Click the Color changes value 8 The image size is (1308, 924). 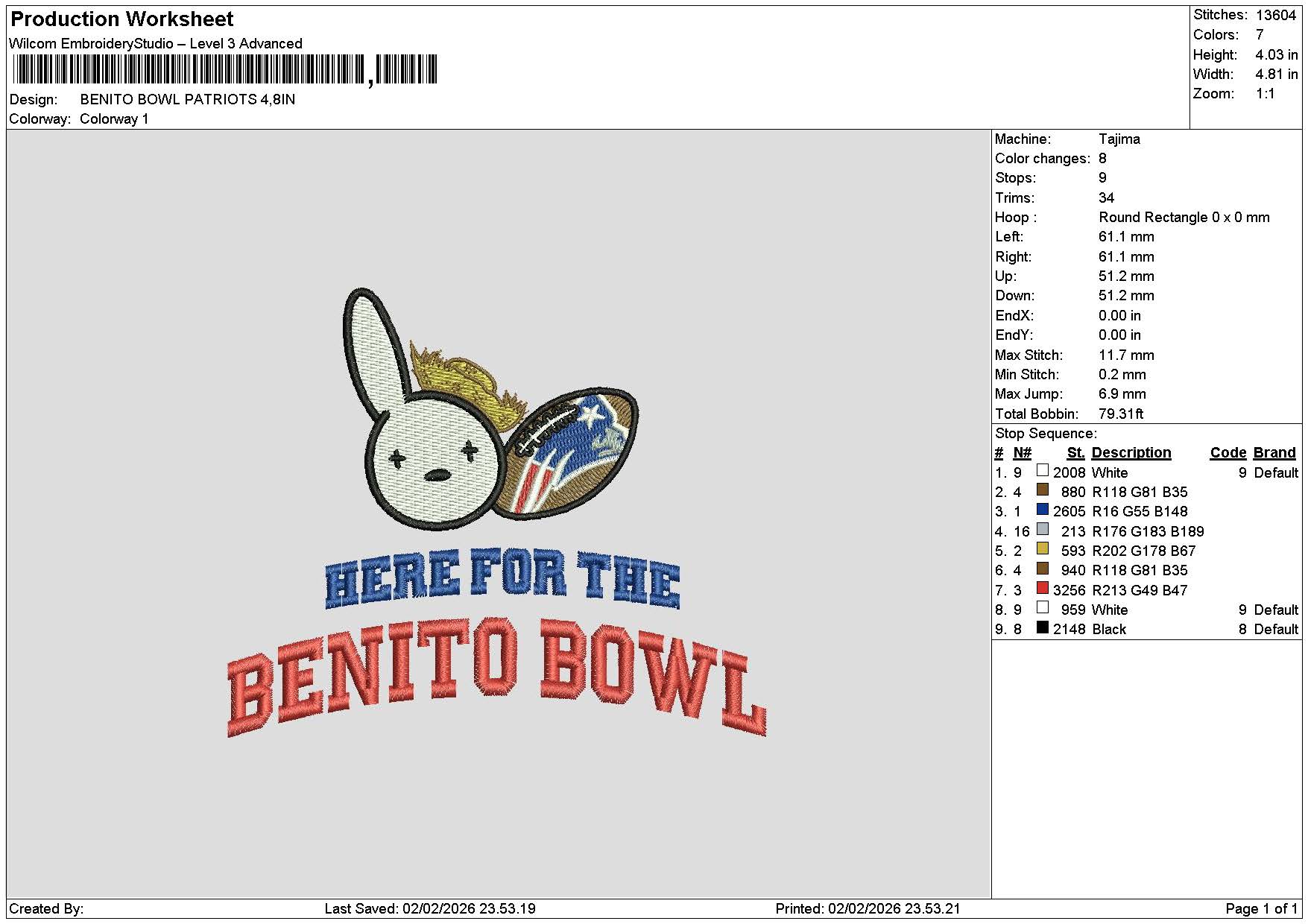[1102, 159]
